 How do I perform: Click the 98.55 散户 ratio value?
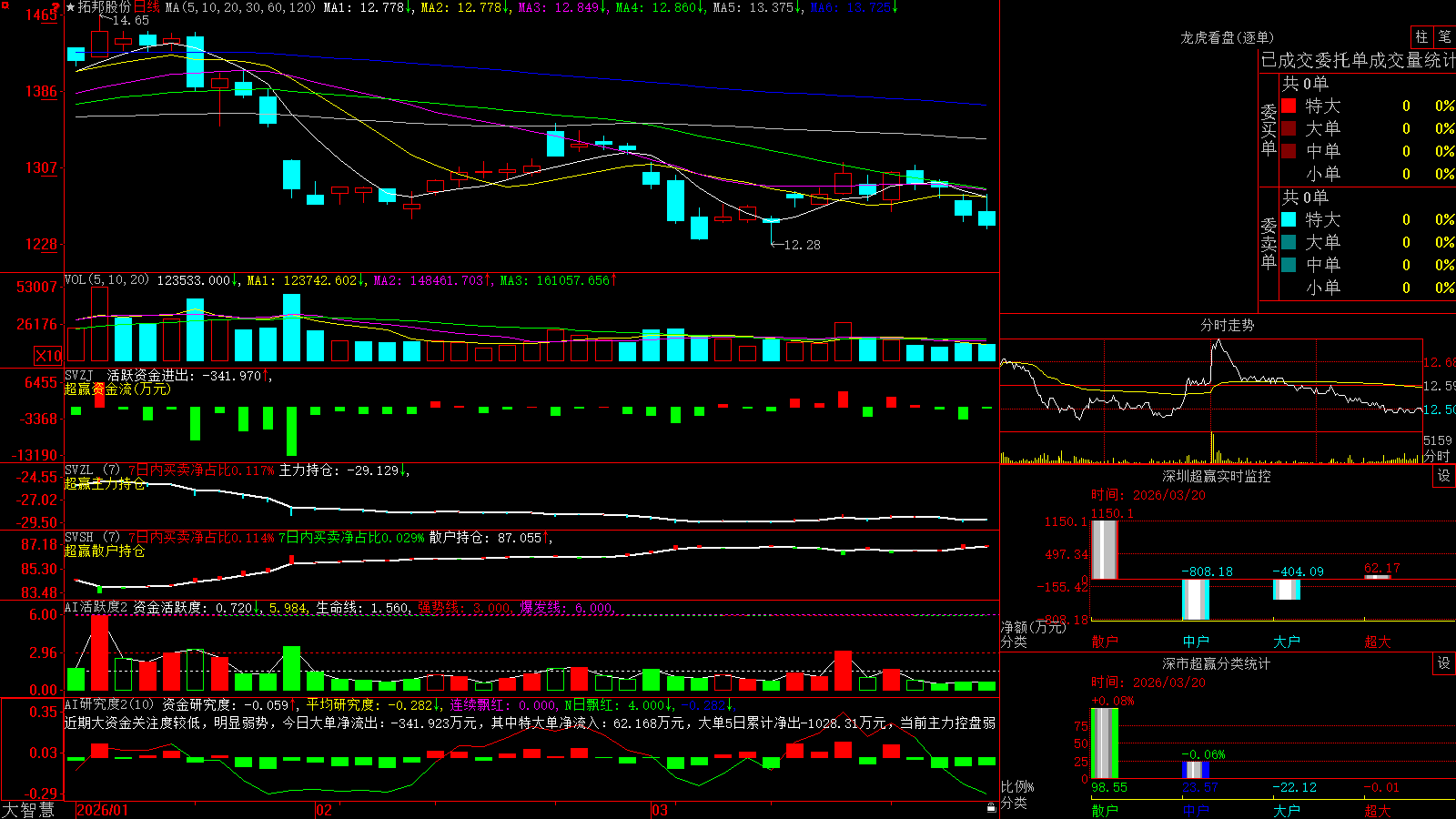tap(1109, 788)
